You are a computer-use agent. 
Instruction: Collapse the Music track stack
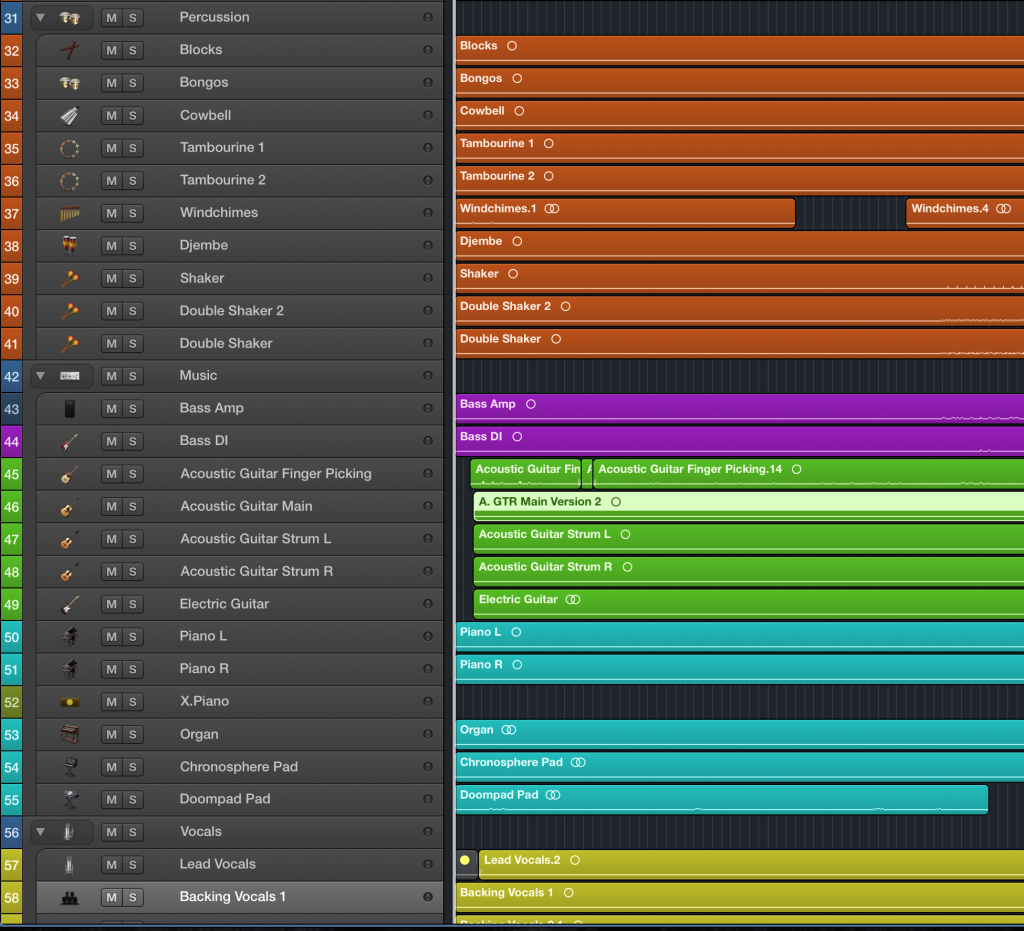tap(40, 376)
